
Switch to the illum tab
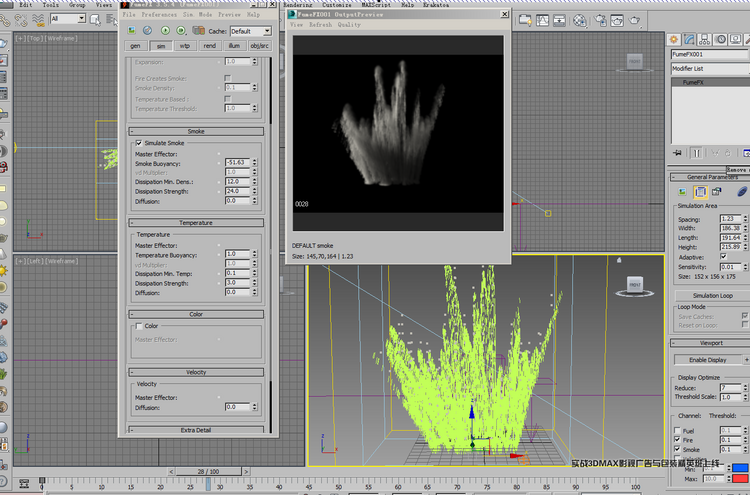[234, 46]
